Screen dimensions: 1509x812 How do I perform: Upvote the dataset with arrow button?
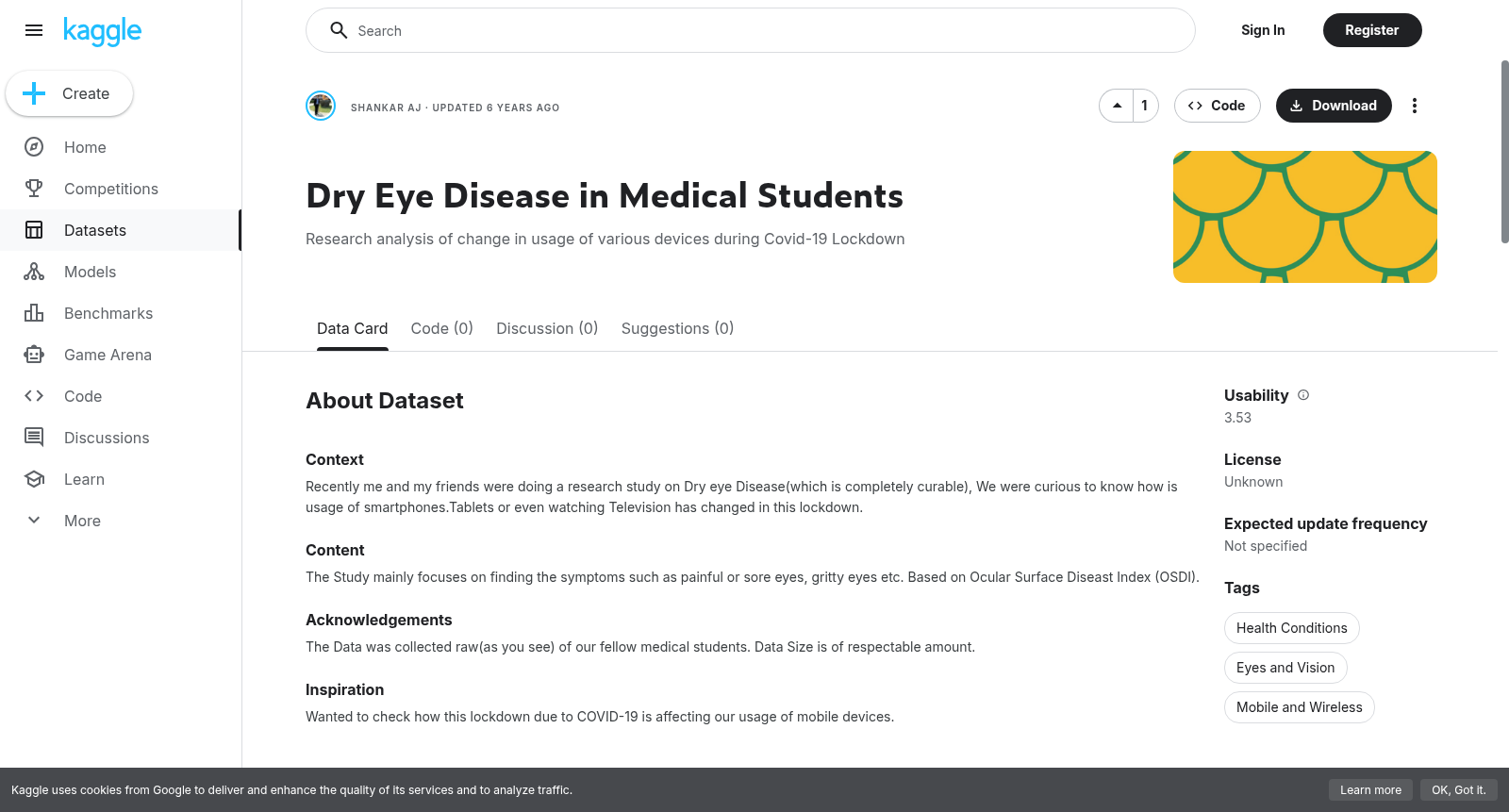(1117, 106)
